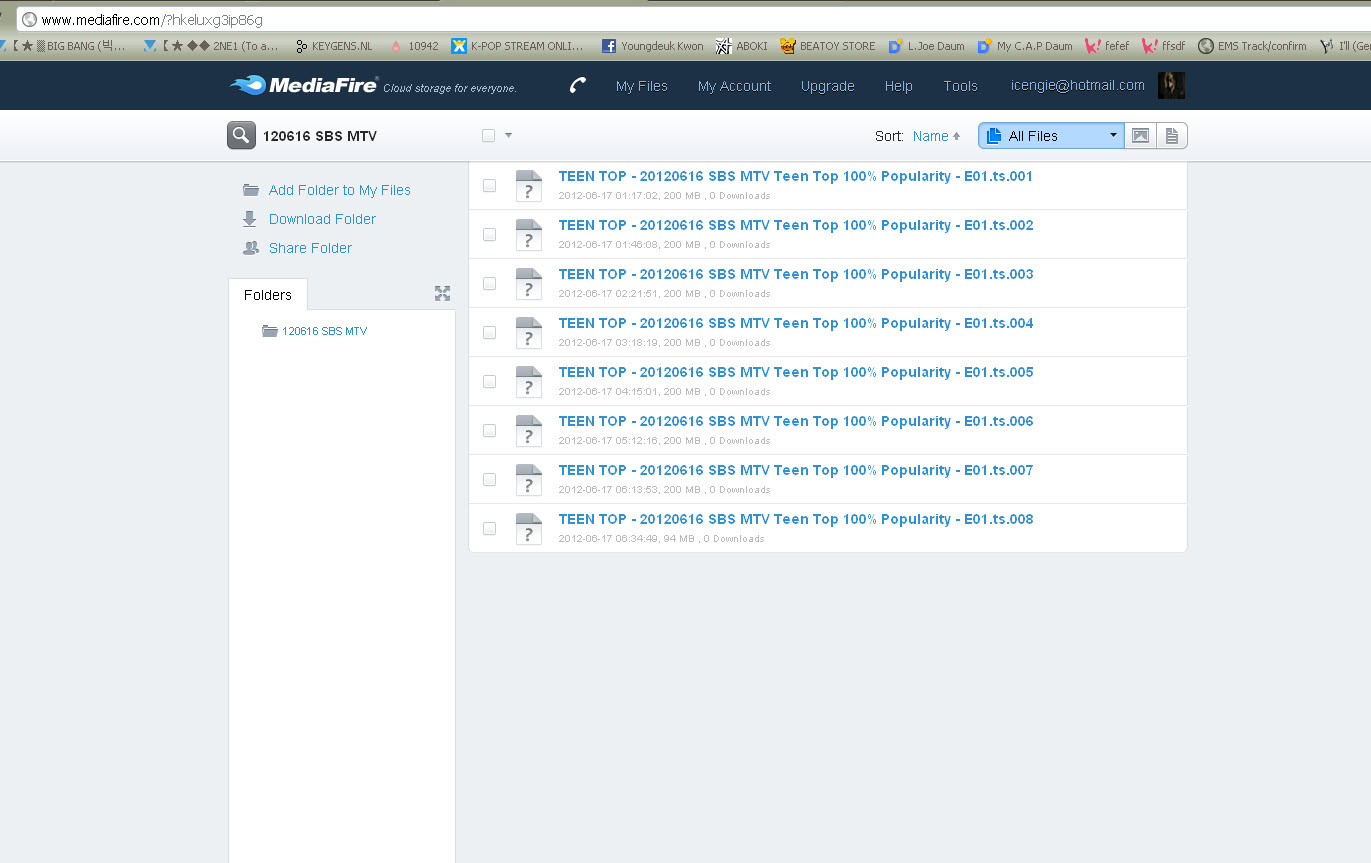Open the Help menu item
1371x863 pixels.
(898, 86)
